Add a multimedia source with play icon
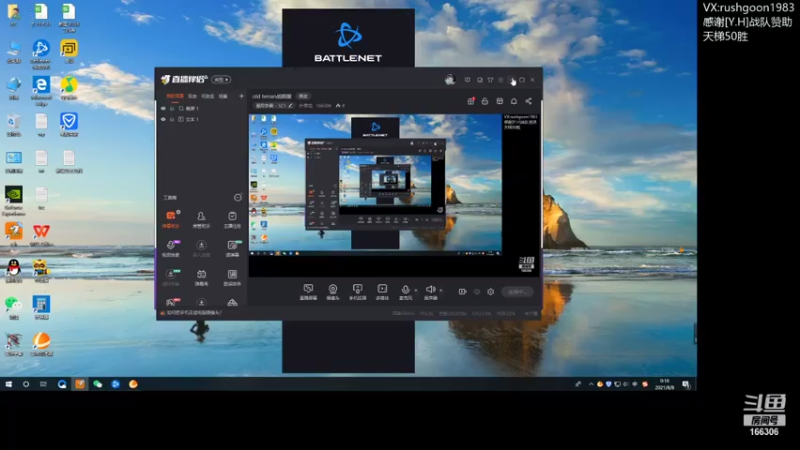 coord(382,292)
